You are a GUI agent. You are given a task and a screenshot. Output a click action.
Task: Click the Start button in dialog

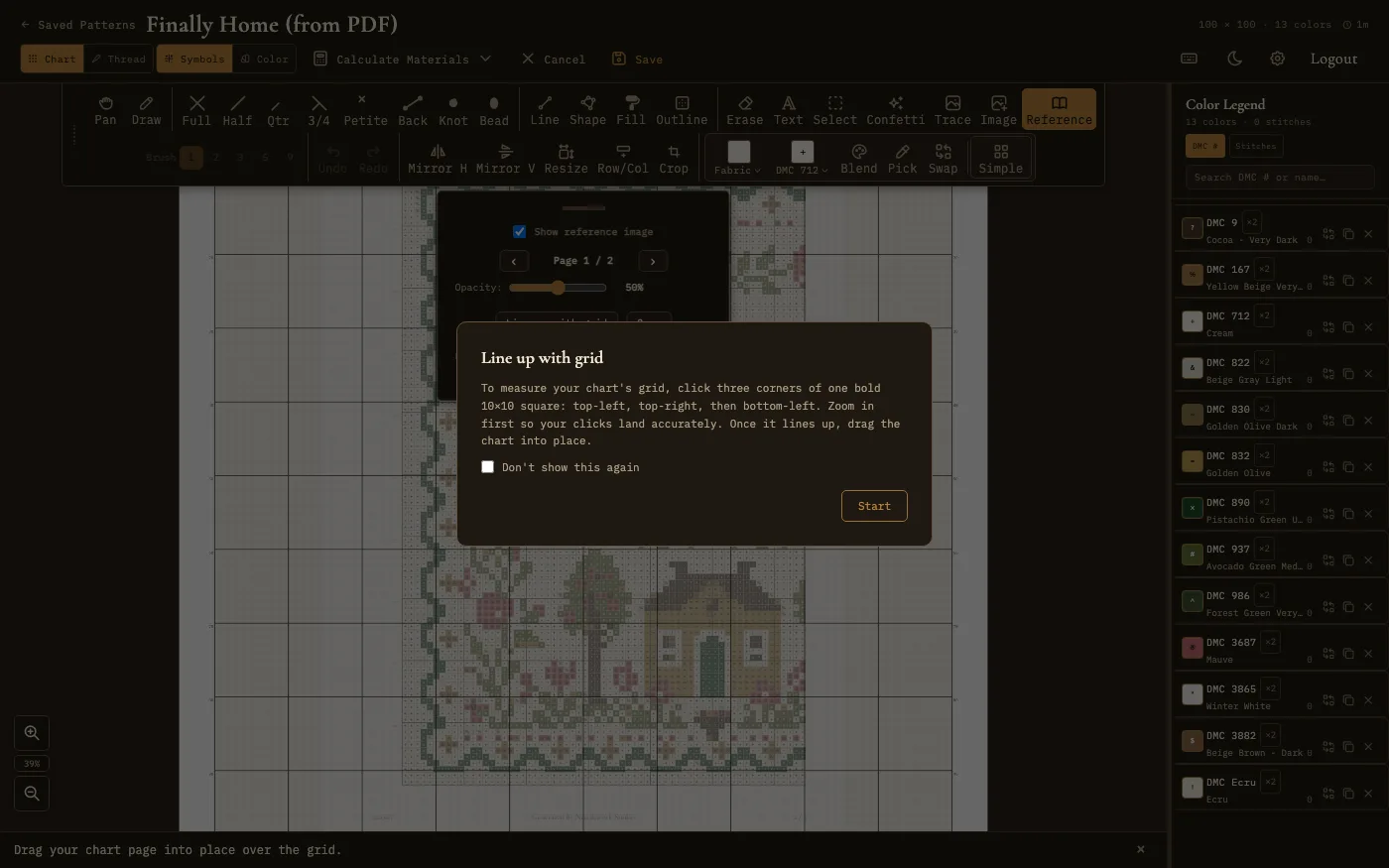(874, 506)
